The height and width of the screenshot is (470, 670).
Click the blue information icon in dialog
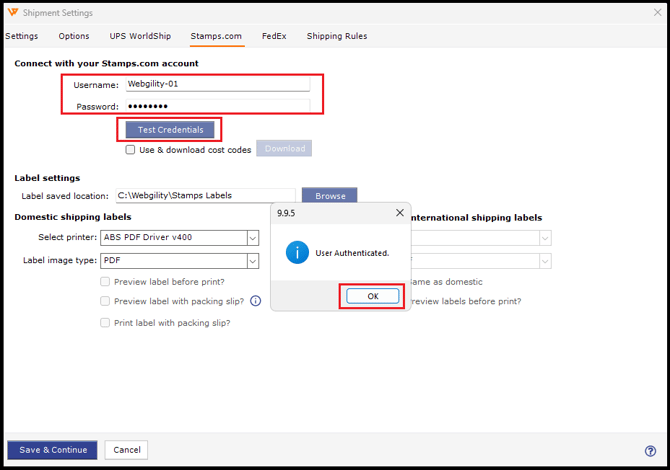pos(297,253)
